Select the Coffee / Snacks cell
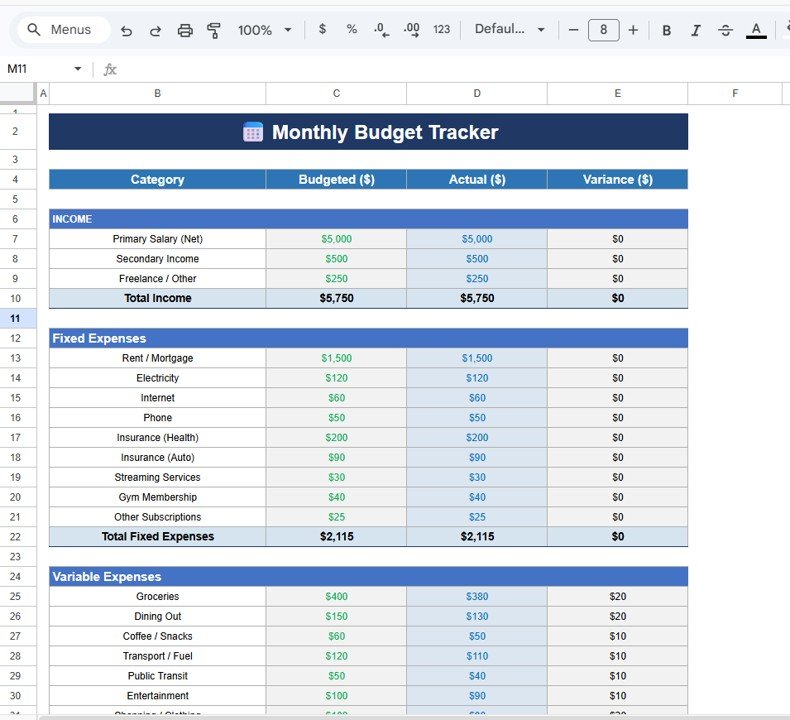 (x=158, y=636)
